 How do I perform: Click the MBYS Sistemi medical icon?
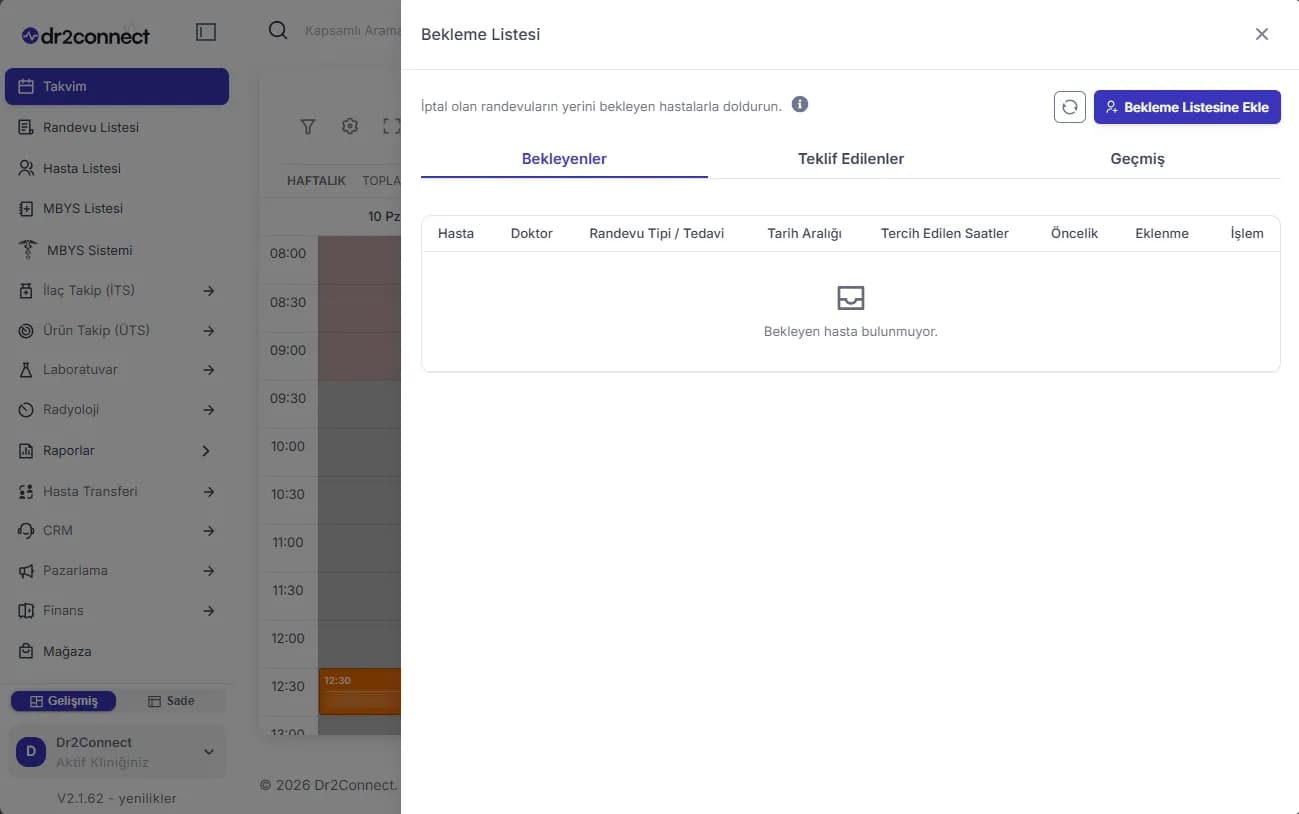coord(28,250)
